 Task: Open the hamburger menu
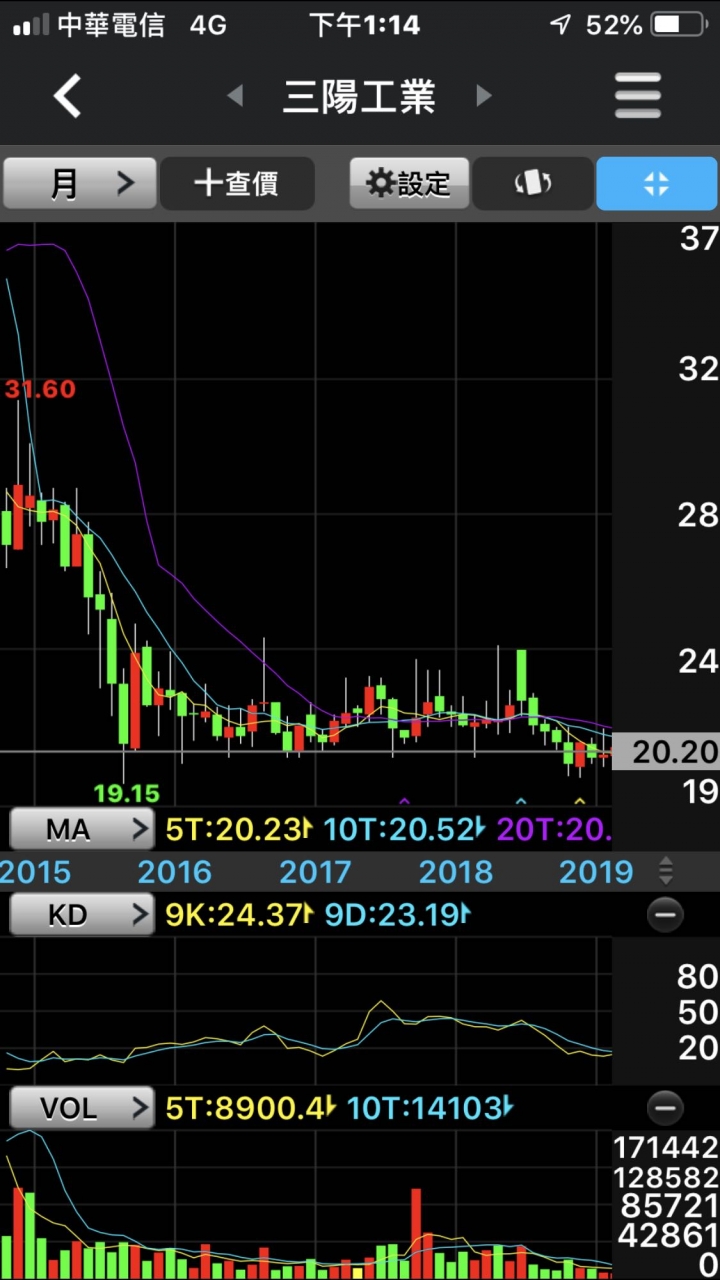click(638, 96)
